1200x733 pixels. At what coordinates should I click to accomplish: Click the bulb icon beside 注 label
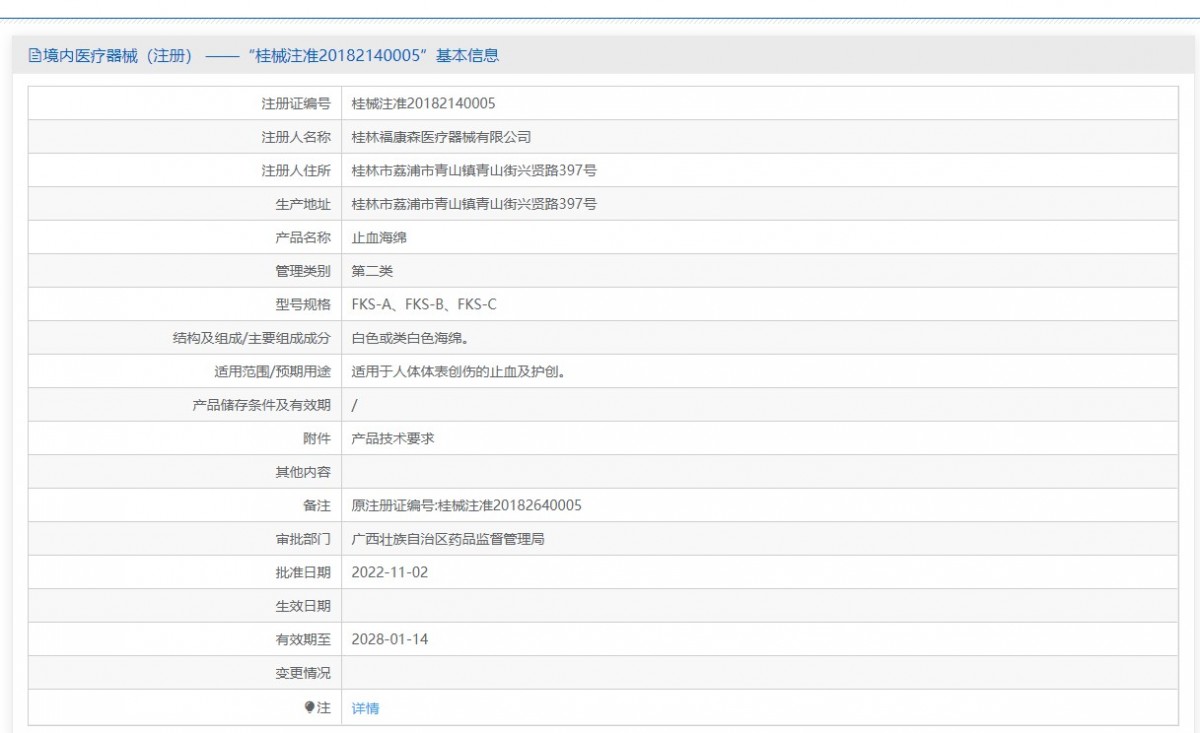pyautogui.click(x=310, y=707)
